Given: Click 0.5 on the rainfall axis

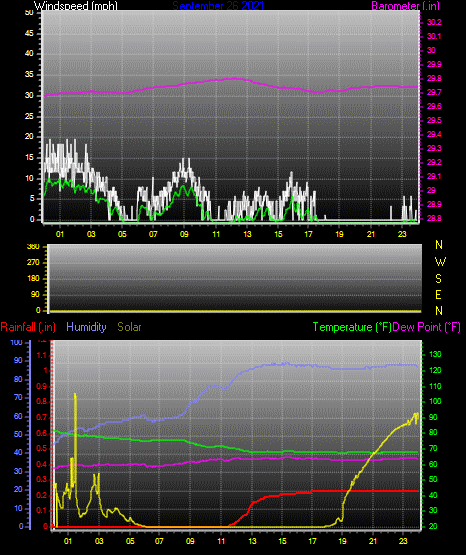Looking at the screenshot, I should pyautogui.click(x=42, y=448).
